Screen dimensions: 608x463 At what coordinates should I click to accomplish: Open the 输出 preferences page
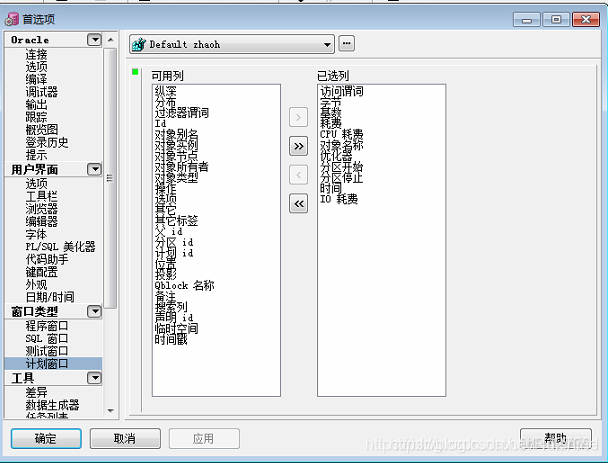tap(36, 105)
